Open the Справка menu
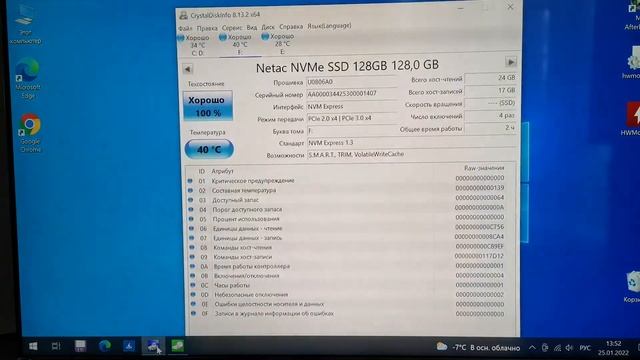 [291, 27]
